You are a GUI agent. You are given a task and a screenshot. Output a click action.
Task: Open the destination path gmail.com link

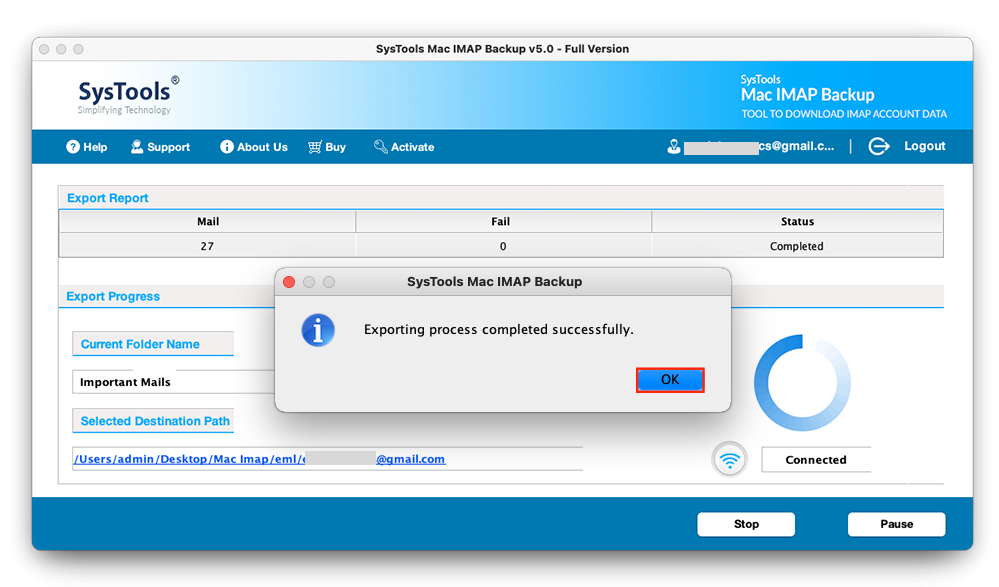pos(259,459)
